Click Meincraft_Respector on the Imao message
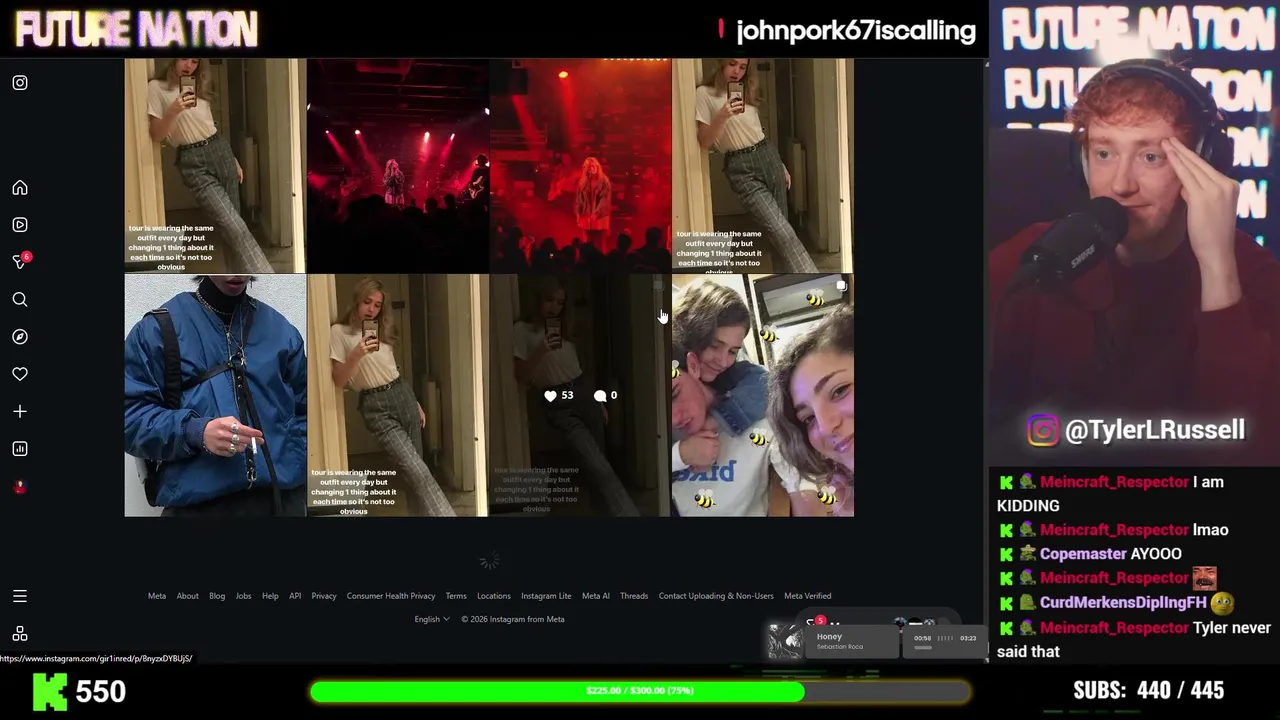 tap(1114, 530)
